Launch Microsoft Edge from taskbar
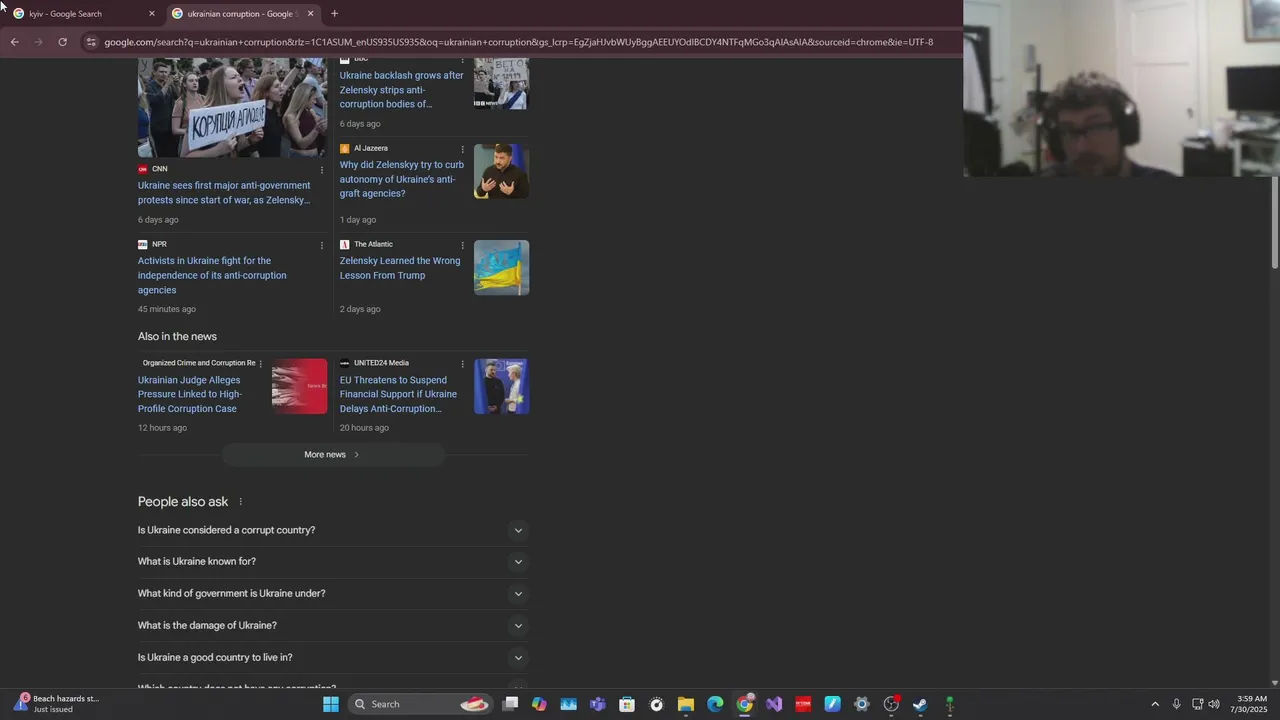Viewport: 1280px width, 720px height. pos(715,704)
